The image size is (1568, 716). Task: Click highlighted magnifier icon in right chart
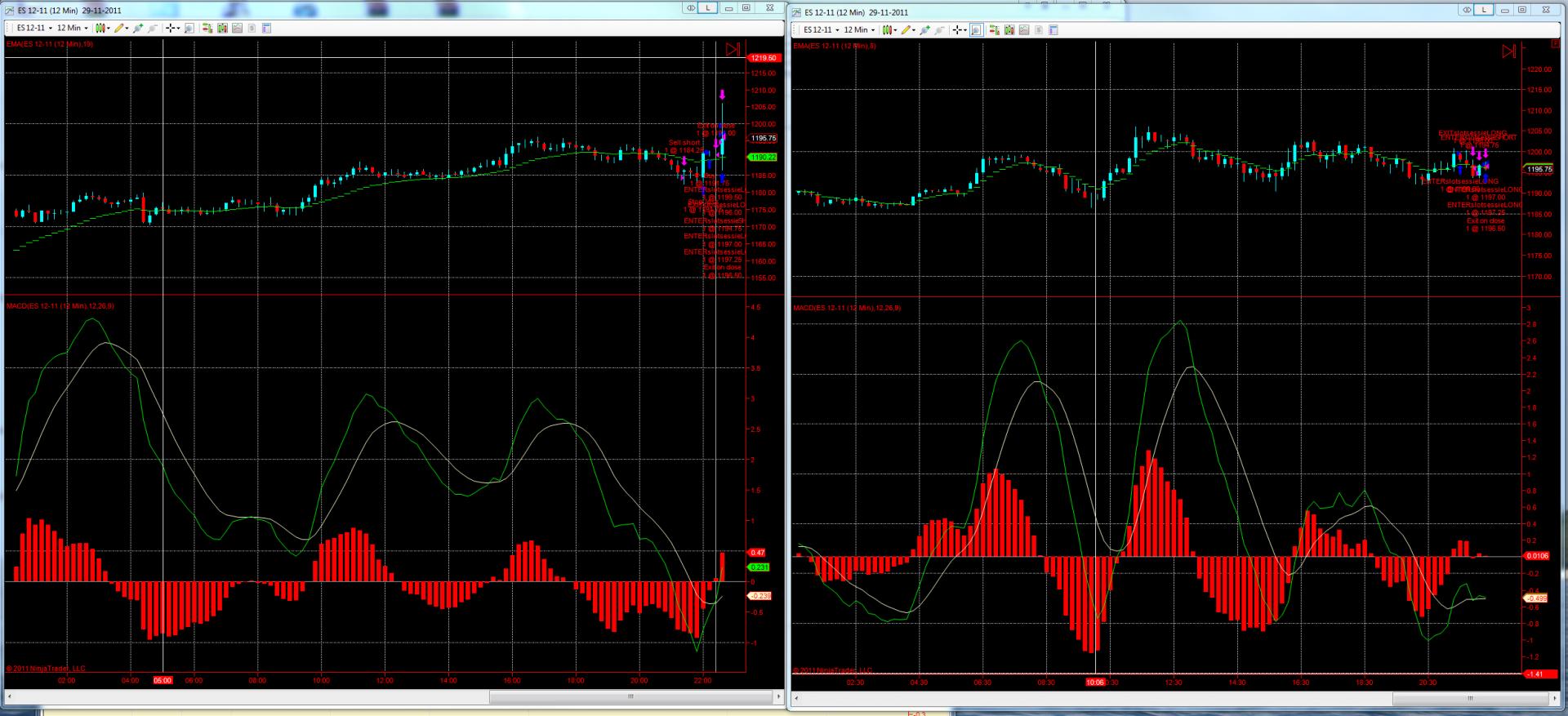pyautogui.click(x=976, y=30)
